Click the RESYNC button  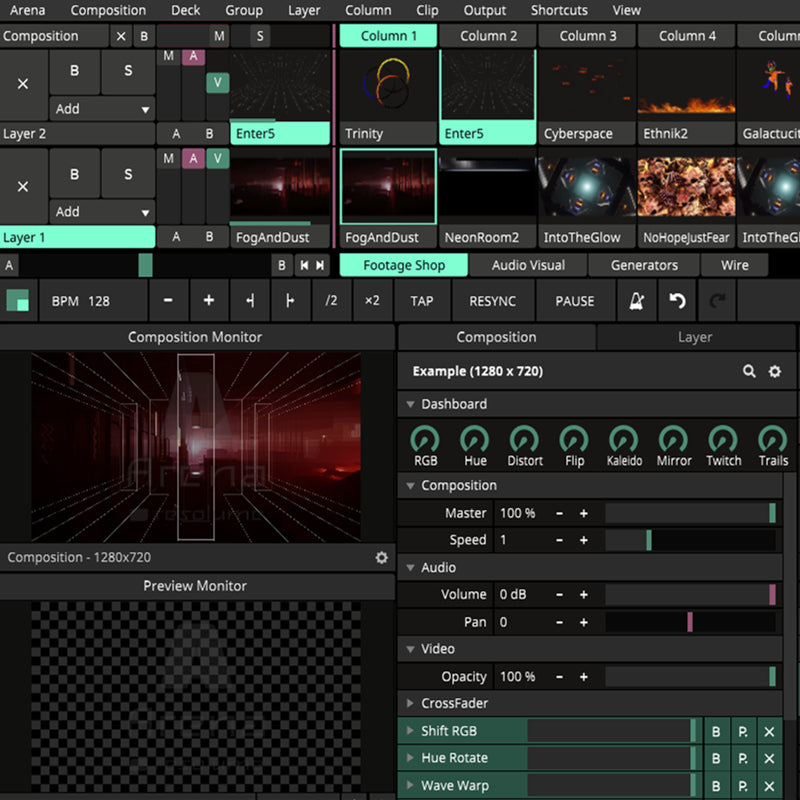coord(492,301)
